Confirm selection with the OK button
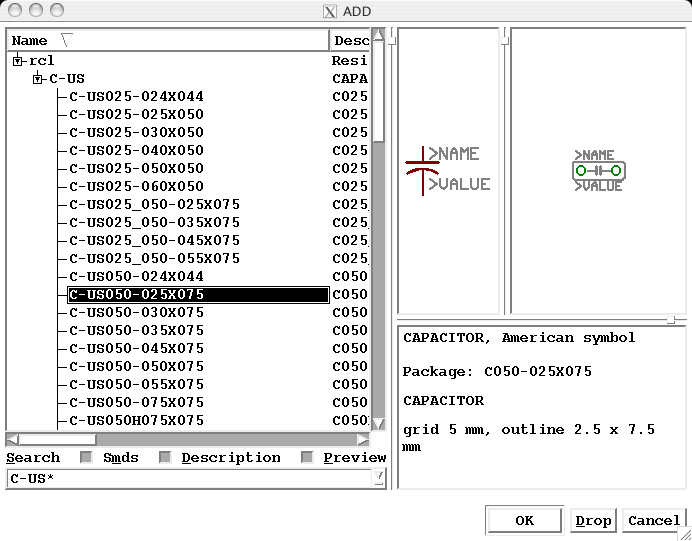Screen dimensions: 692x541 tap(524, 521)
